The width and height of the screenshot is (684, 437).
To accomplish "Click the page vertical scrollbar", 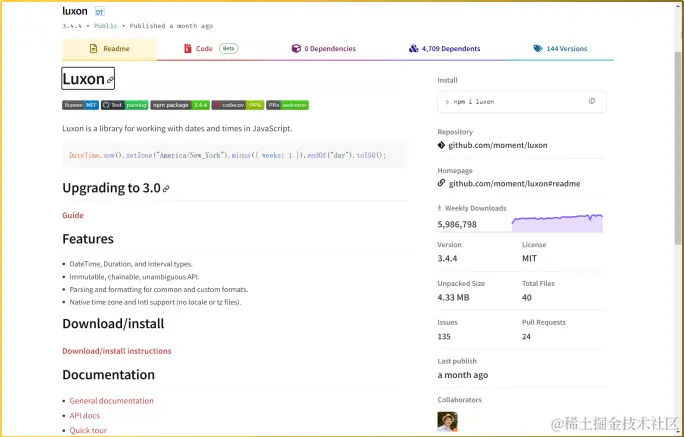I will 678,148.
